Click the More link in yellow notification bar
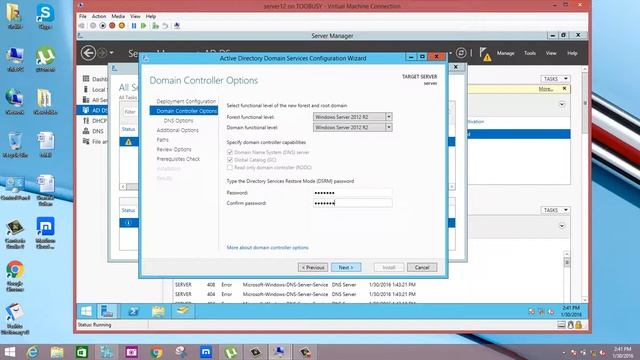The image size is (640, 360). 546,89
